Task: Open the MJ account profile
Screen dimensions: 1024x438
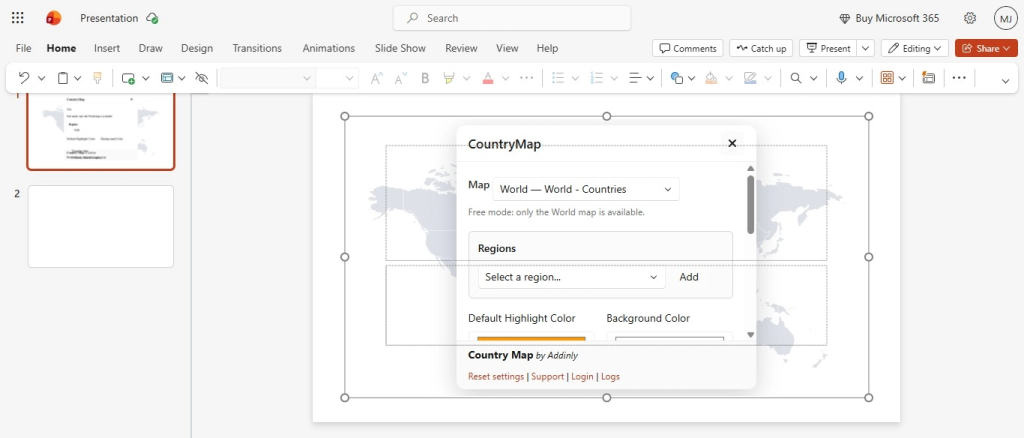Action: click(x=1006, y=18)
